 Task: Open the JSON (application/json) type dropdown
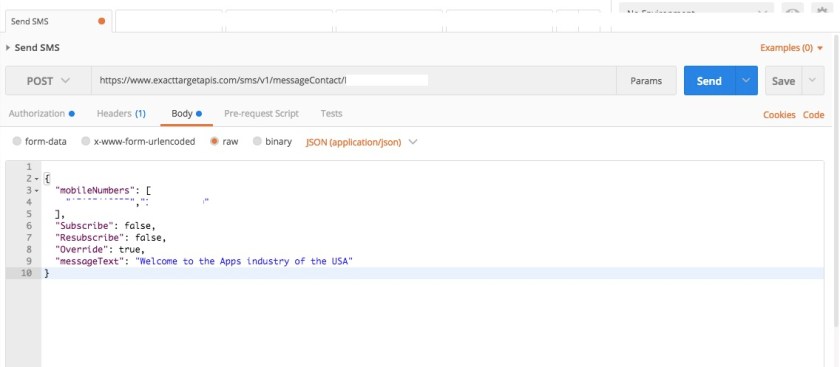[361, 142]
